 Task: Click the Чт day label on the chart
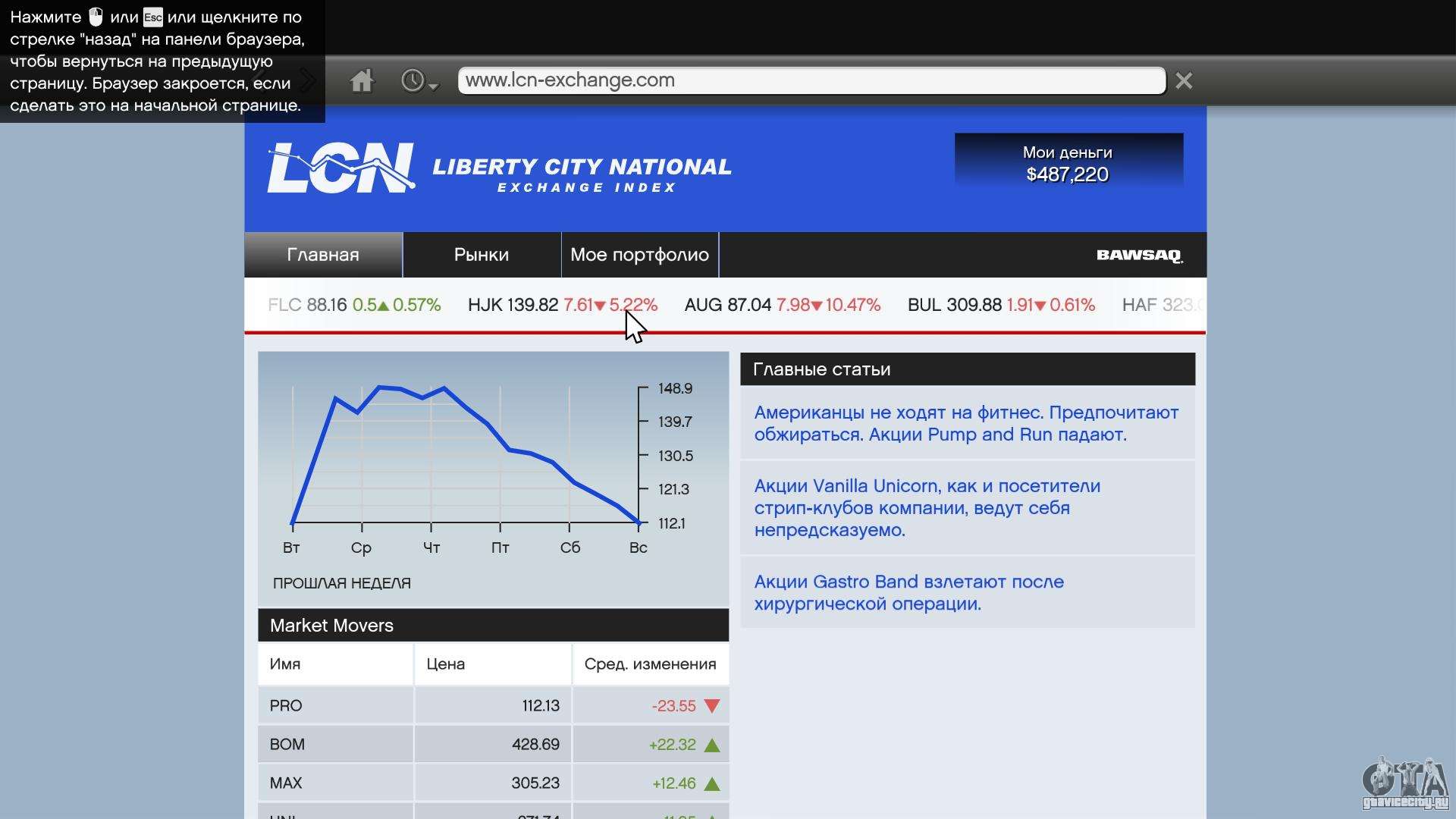pyautogui.click(x=431, y=548)
